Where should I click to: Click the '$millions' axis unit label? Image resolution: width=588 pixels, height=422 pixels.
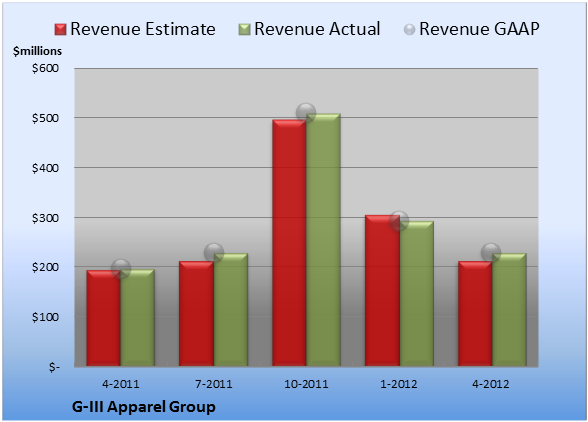pos(37,51)
